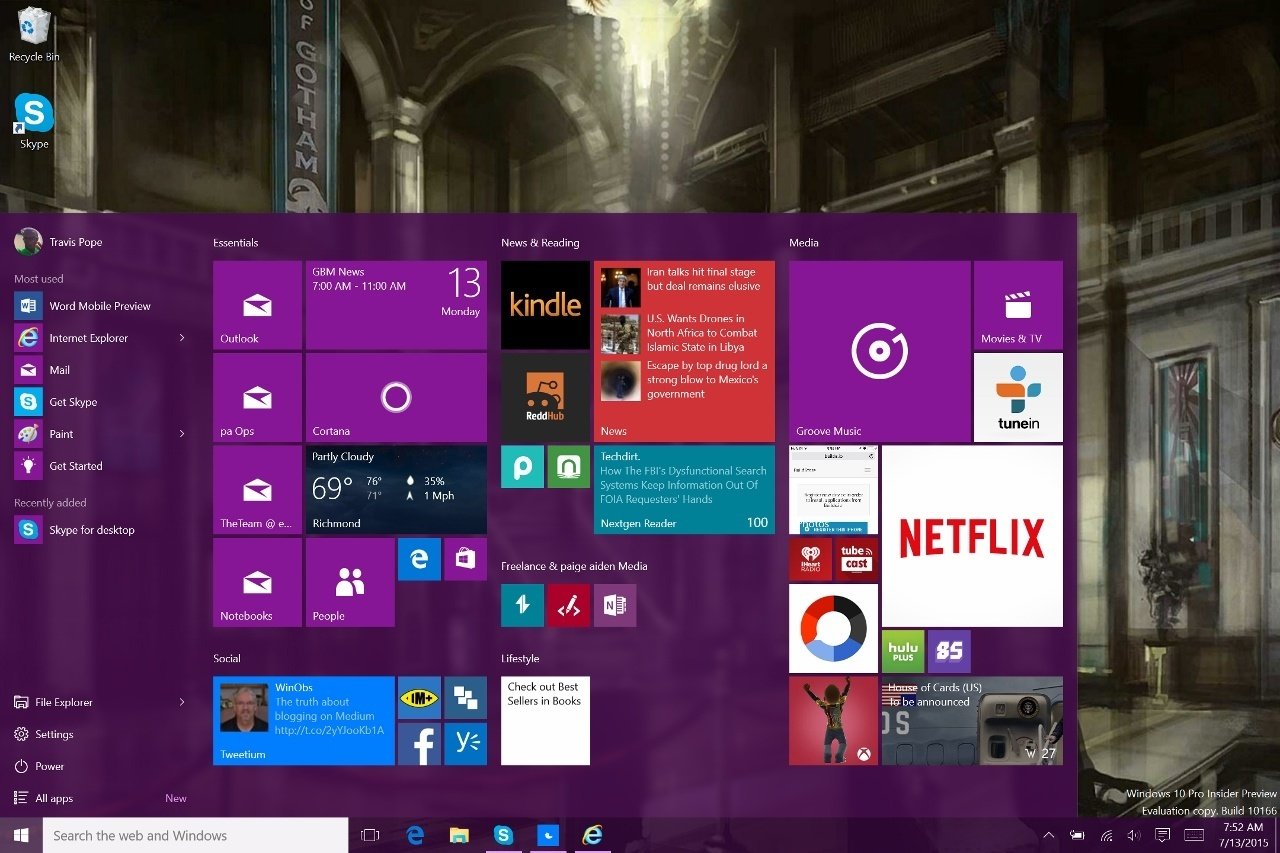Viewport: 1280px width, 853px height.
Task: Open Task View on taskbar
Action: pyautogui.click(x=371, y=835)
